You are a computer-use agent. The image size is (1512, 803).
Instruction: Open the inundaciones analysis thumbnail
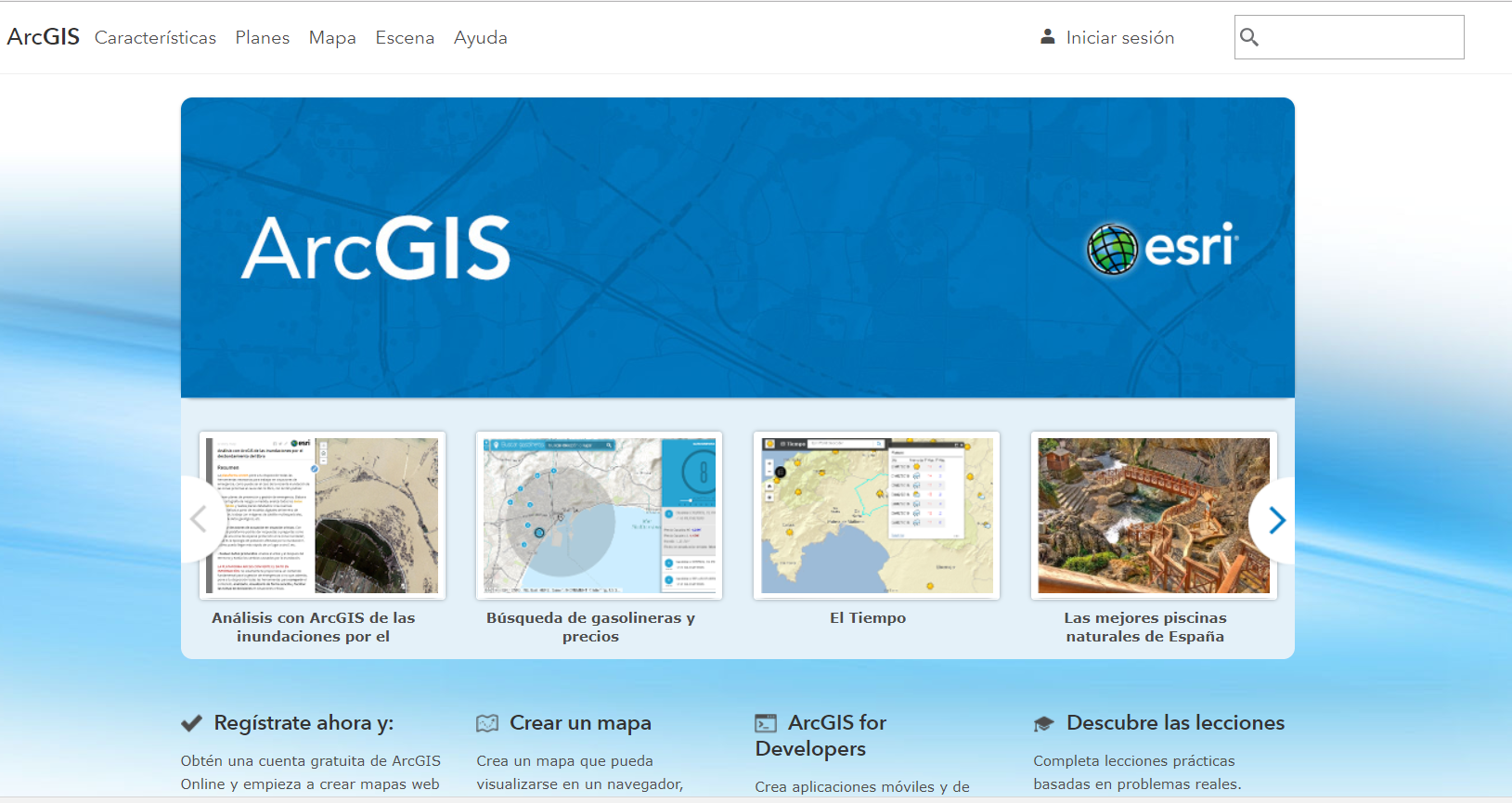(x=322, y=515)
